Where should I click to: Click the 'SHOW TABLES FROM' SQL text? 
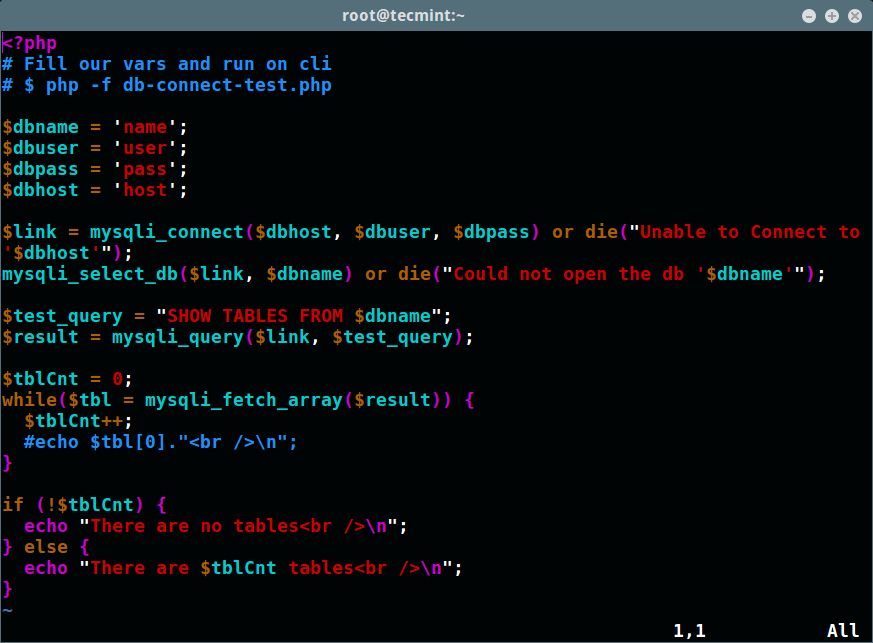[x=255, y=316]
